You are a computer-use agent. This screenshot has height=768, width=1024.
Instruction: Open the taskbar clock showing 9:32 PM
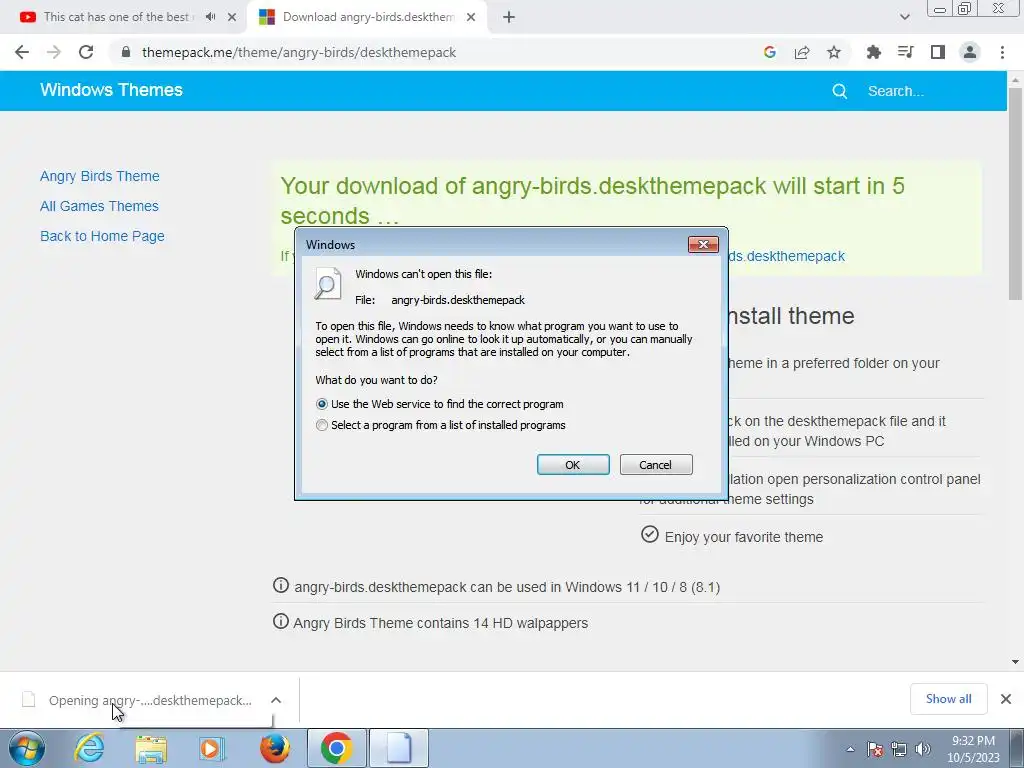pos(973,749)
